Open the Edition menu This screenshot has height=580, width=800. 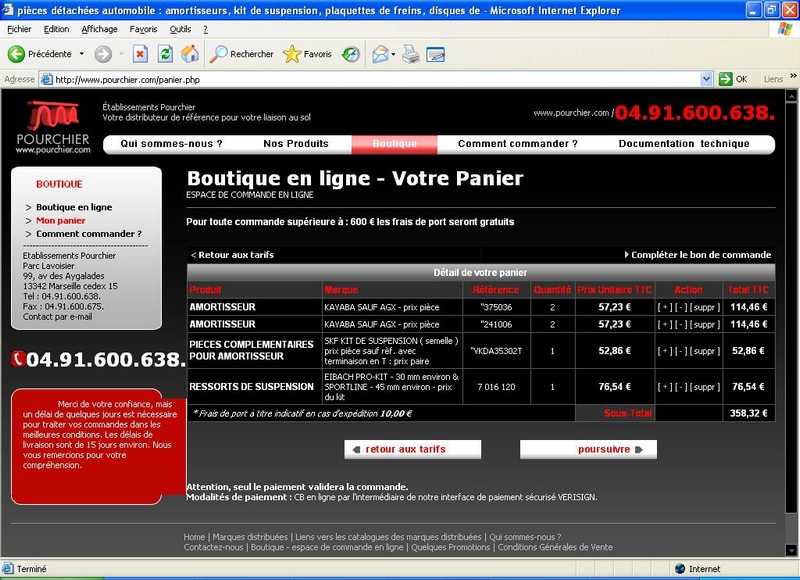point(56,29)
